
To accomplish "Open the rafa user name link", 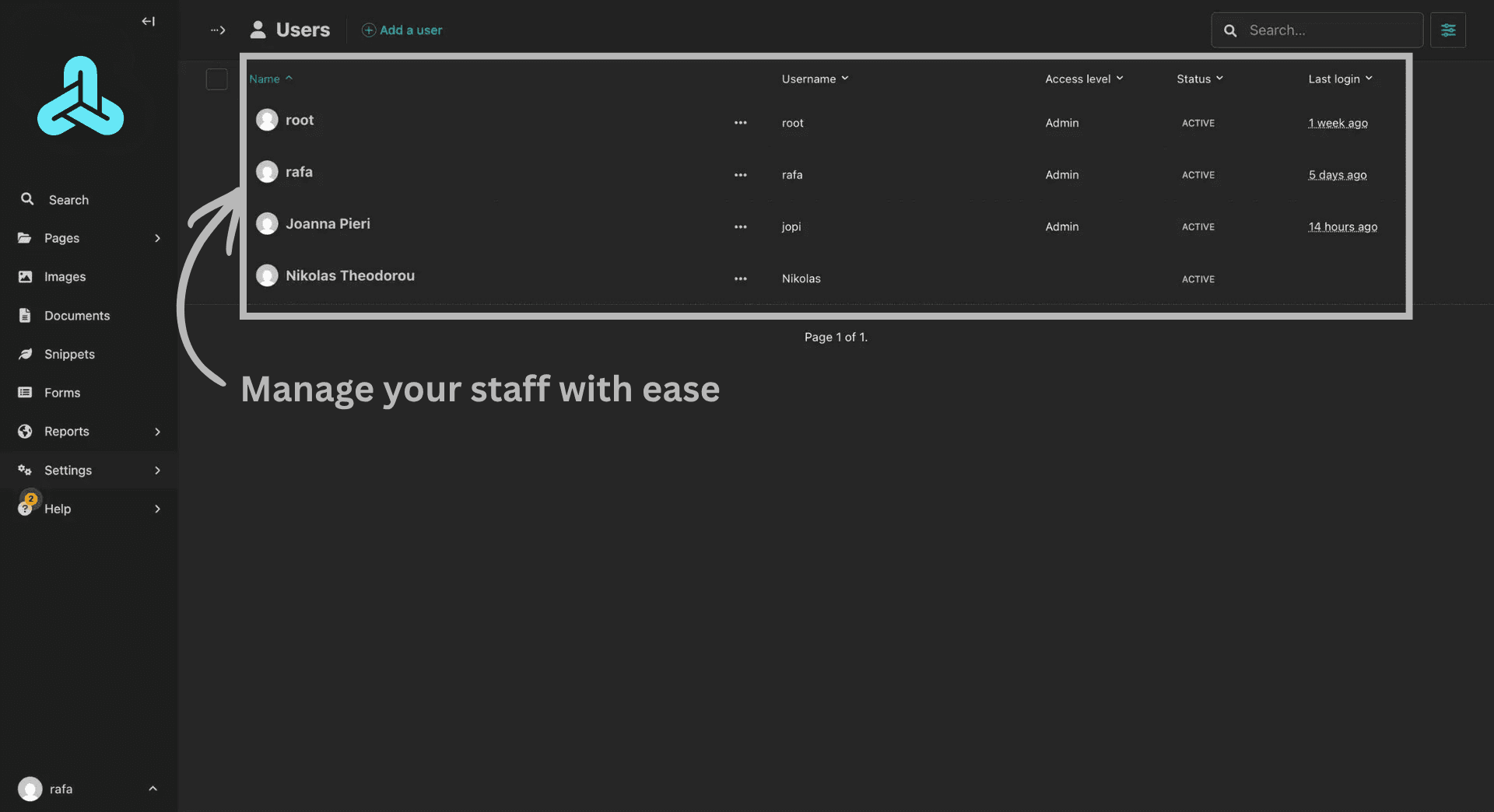I will [299, 172].
